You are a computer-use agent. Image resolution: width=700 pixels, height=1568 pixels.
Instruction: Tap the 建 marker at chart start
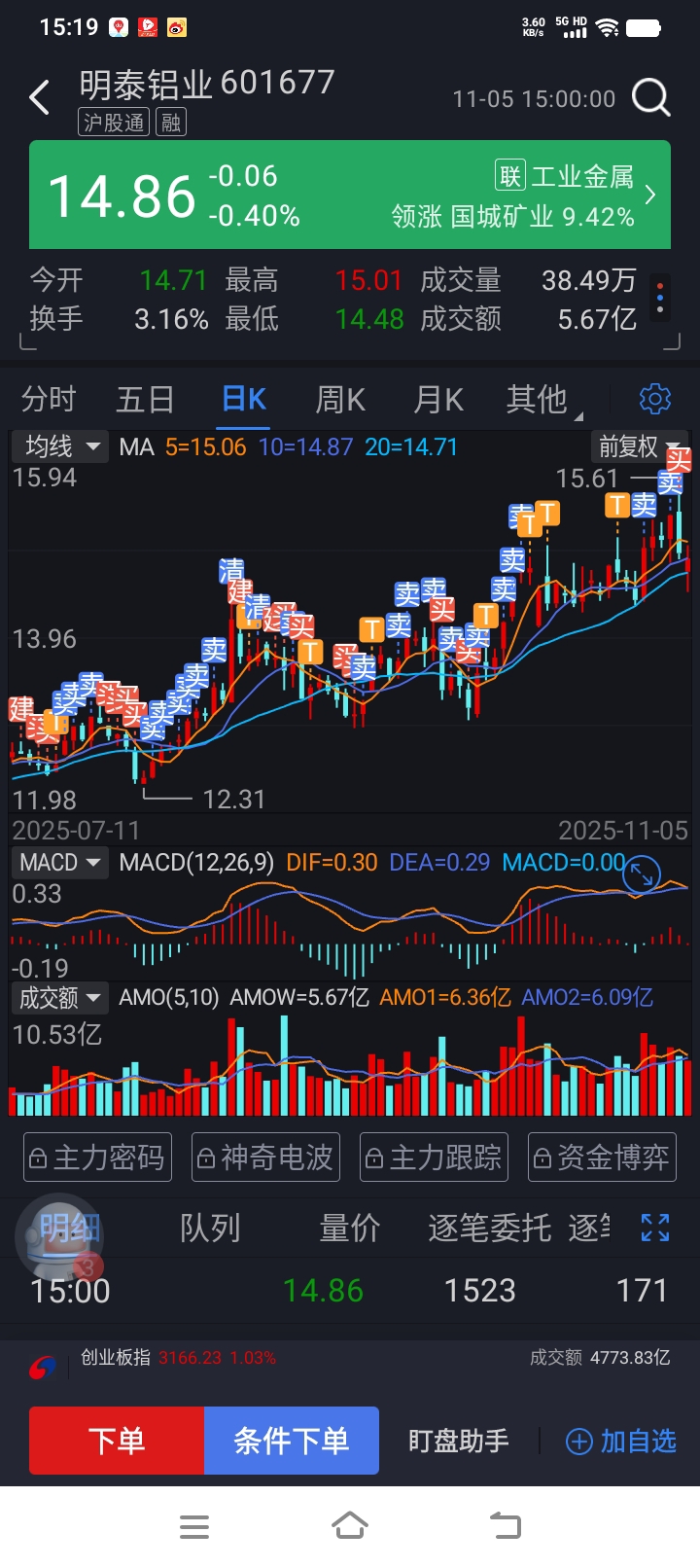[21, 708]
